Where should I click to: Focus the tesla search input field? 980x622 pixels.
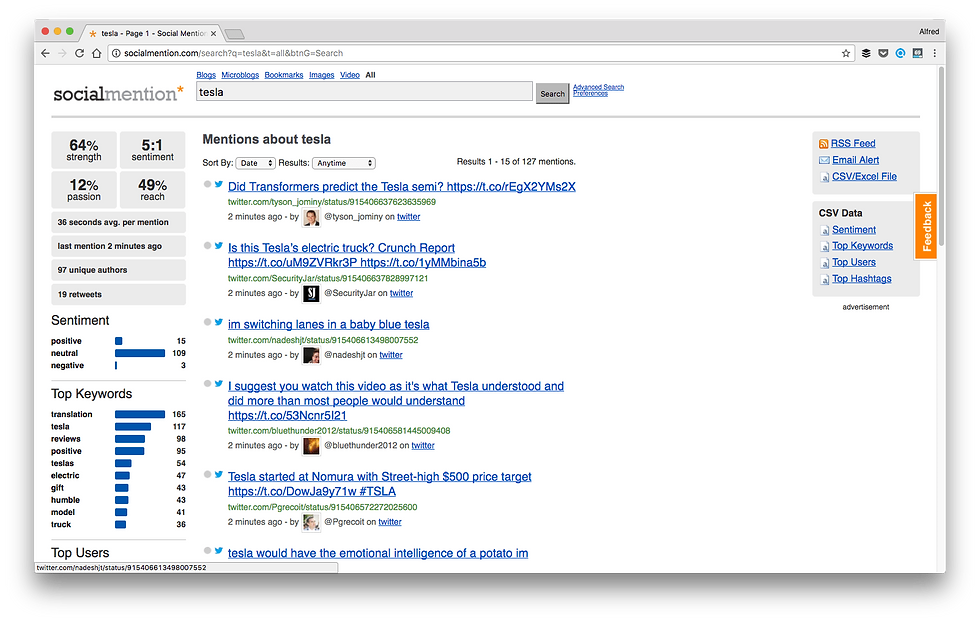(x=364, y=92)
